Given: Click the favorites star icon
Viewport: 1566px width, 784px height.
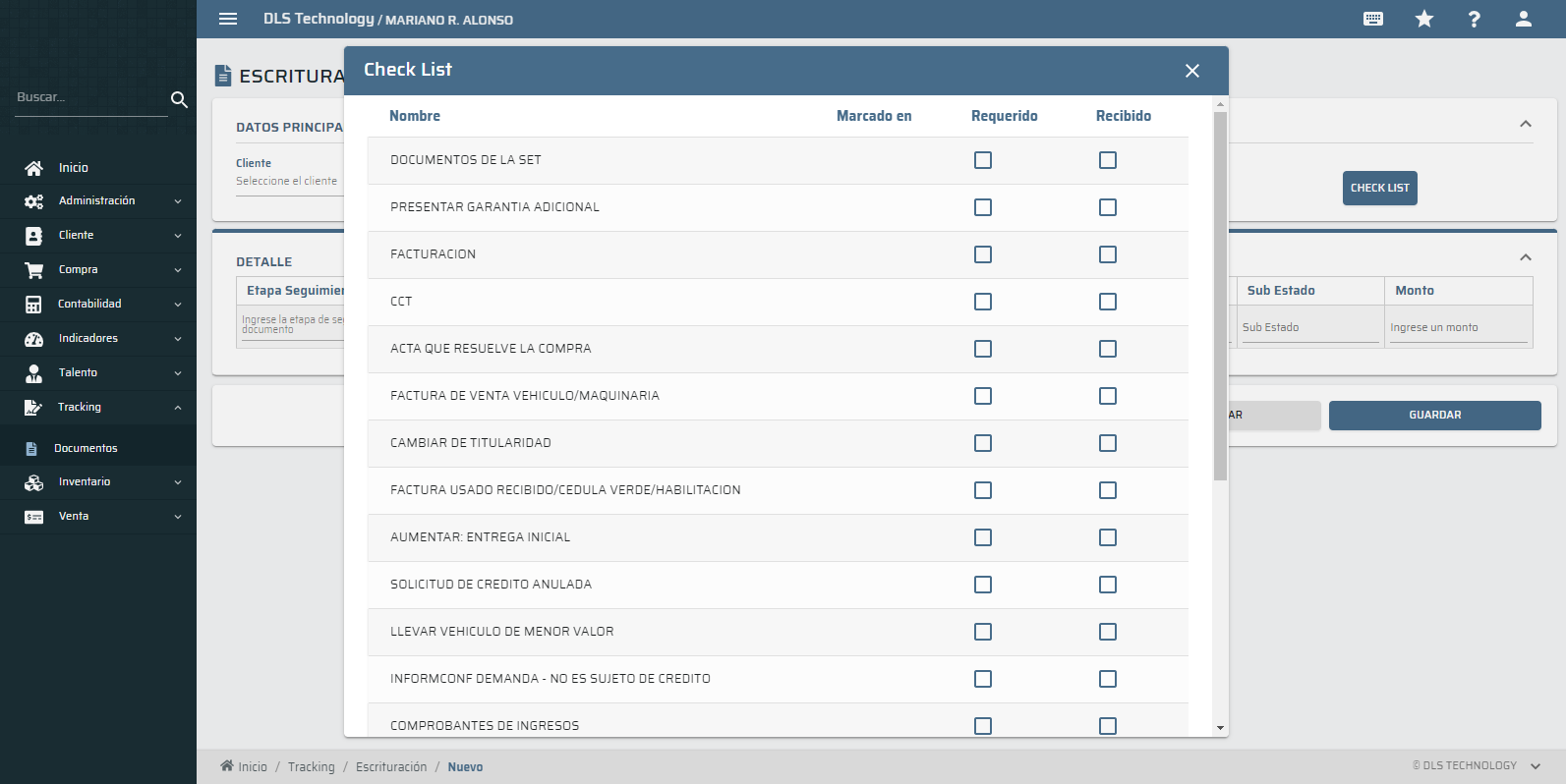Looking at the screenshot, I should click(x=1424, y=19).
